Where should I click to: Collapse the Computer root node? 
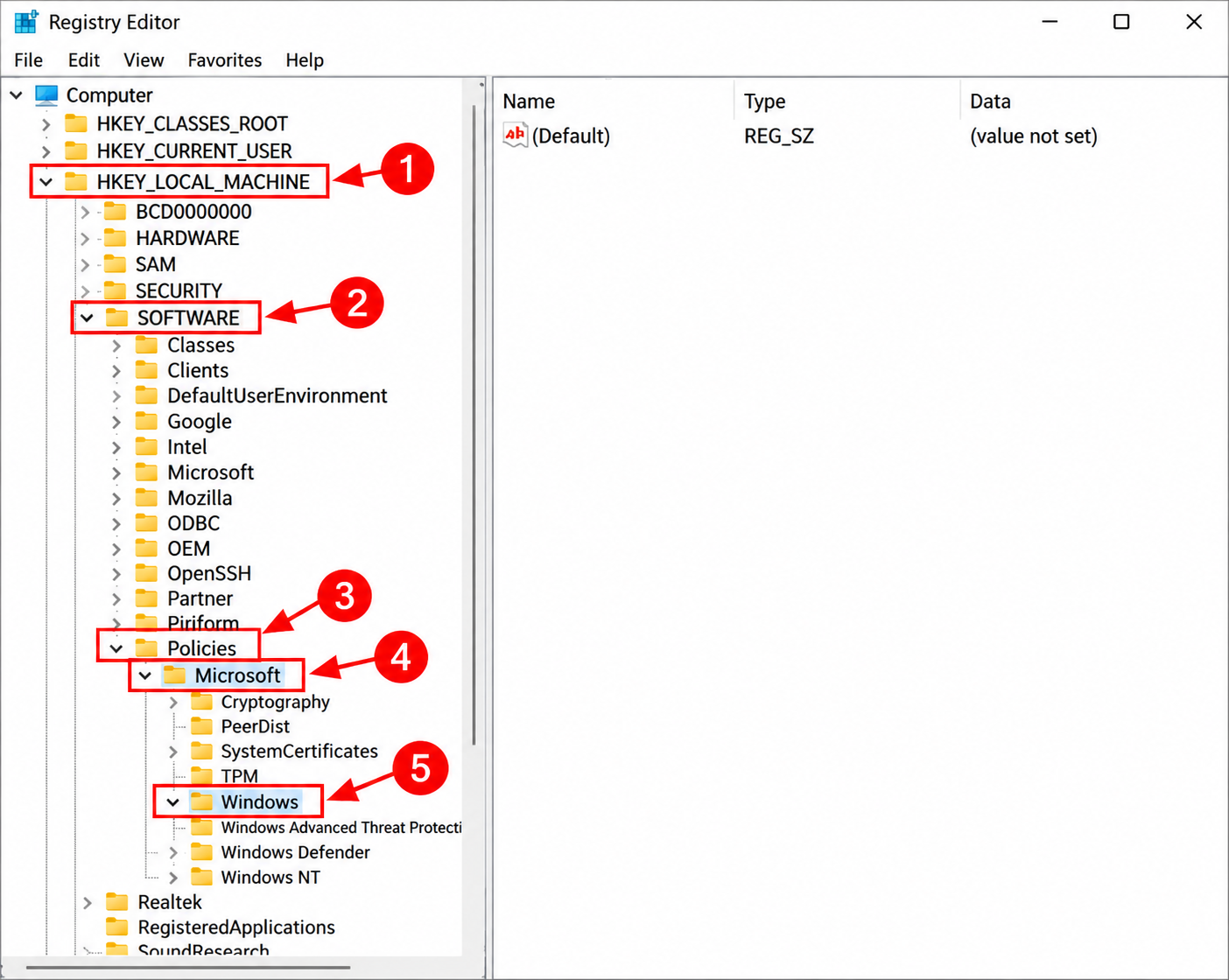tap(17, 94)
